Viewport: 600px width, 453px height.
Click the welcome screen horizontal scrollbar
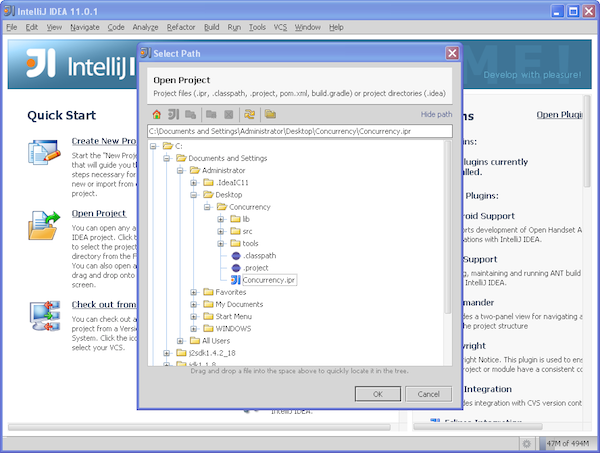199,427
